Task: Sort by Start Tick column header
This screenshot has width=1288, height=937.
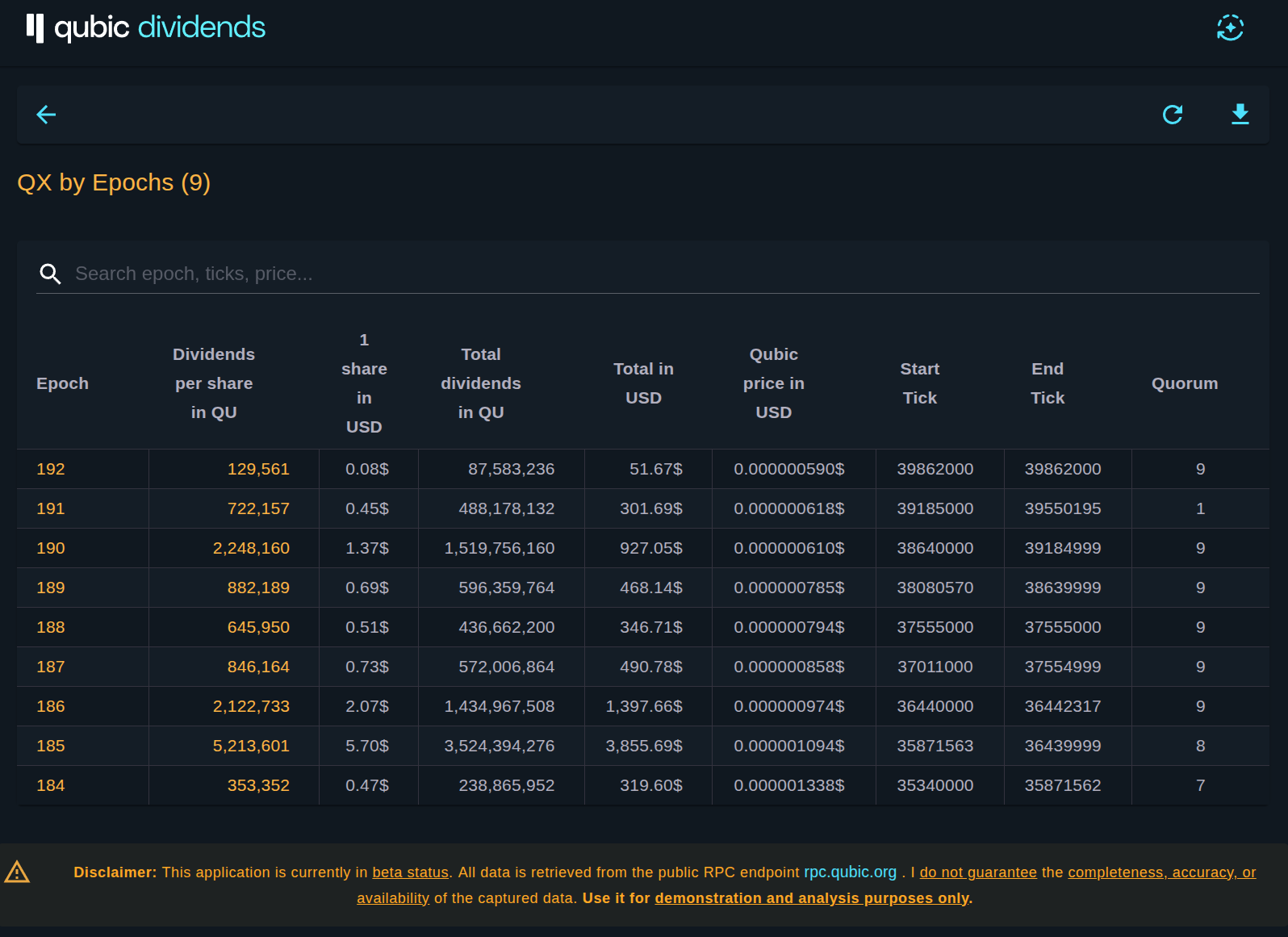Action: tap(919, 383)
